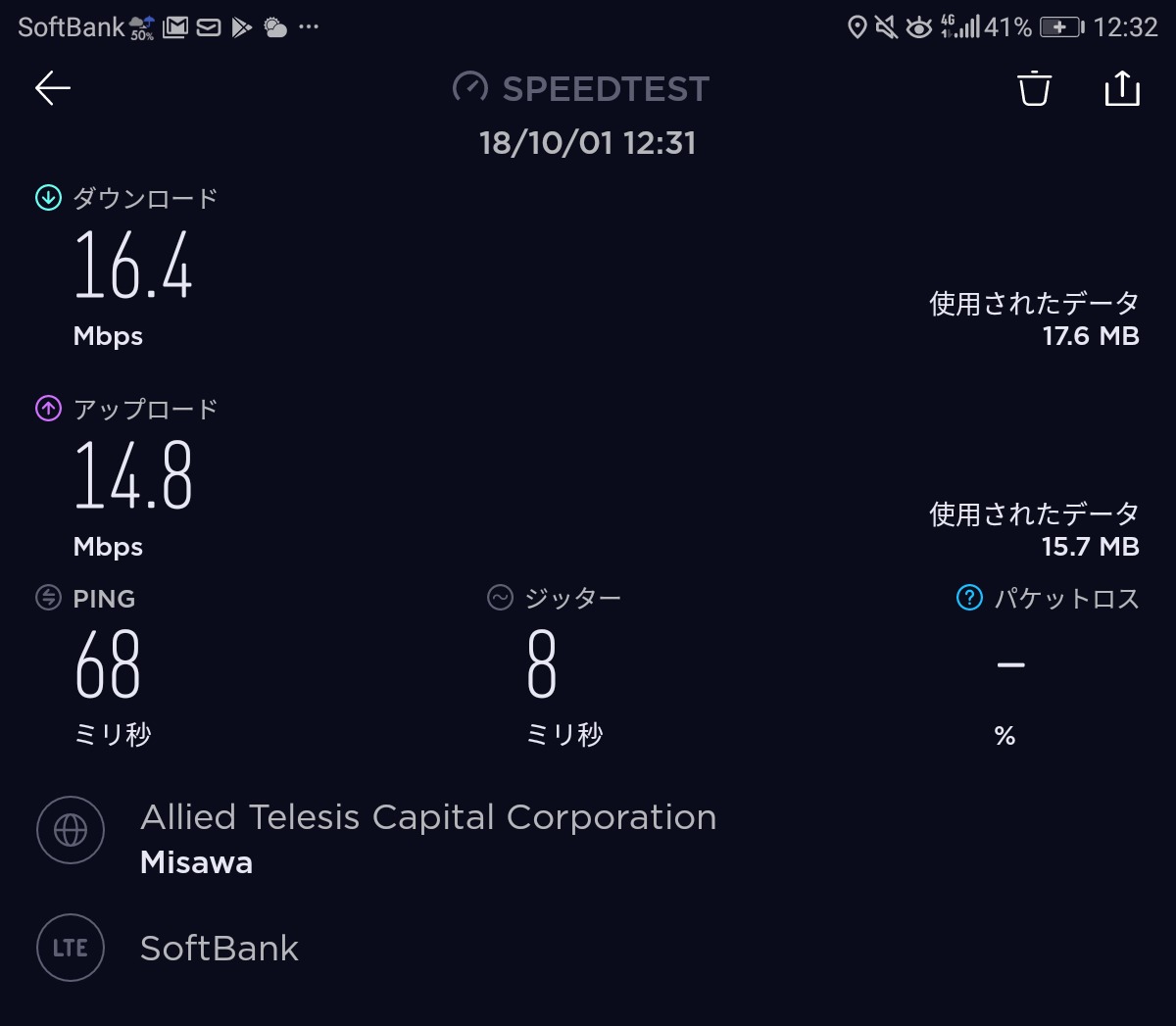The height and width of the screenshot is (1026, 1176).
Task: Share the speed test result
Action: [1122, 88]
